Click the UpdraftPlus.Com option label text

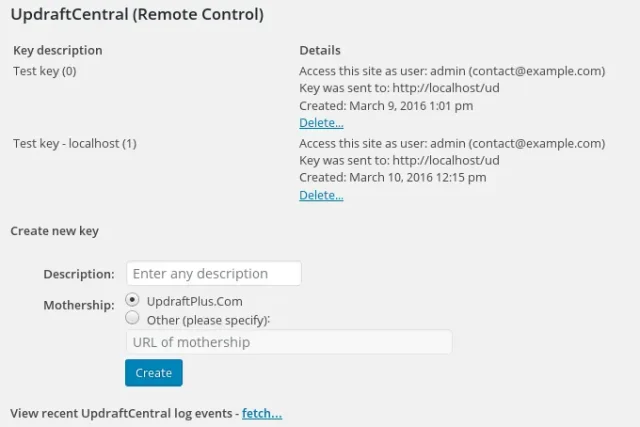point(194,301)
